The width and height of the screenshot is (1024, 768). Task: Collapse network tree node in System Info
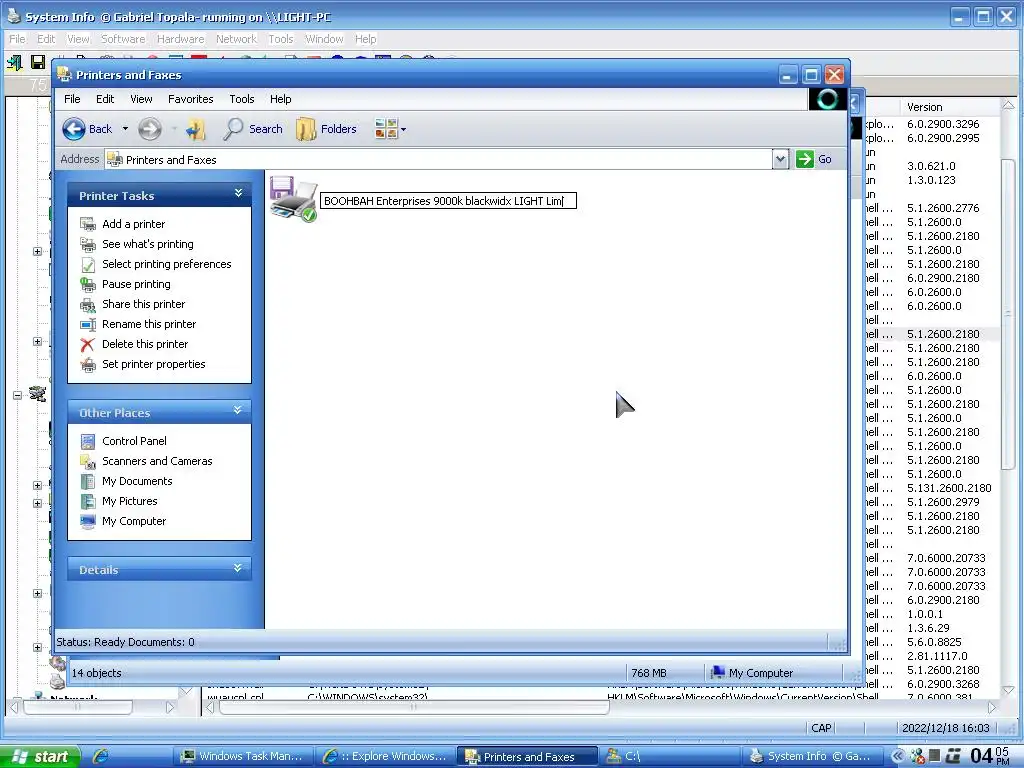18,394
